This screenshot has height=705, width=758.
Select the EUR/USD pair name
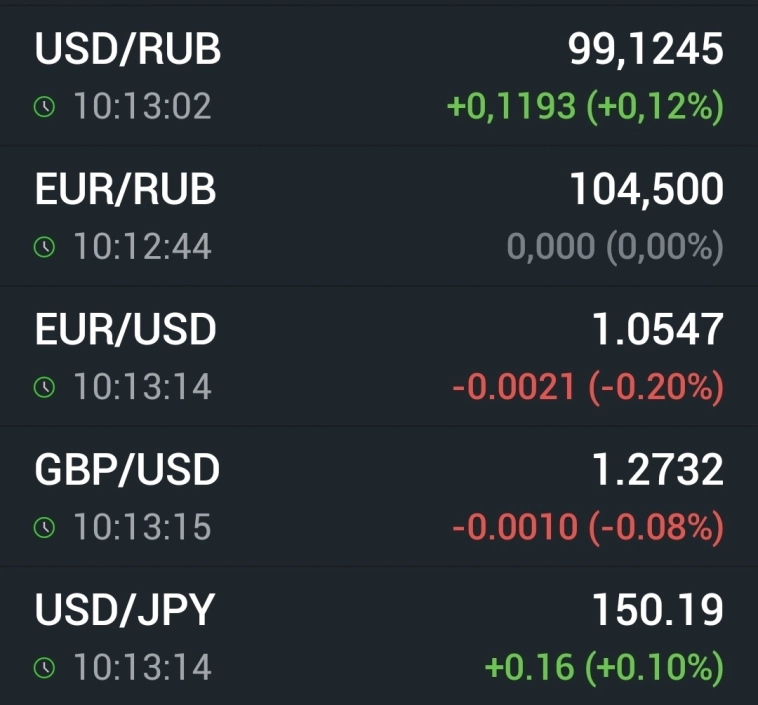pos(126,330)
